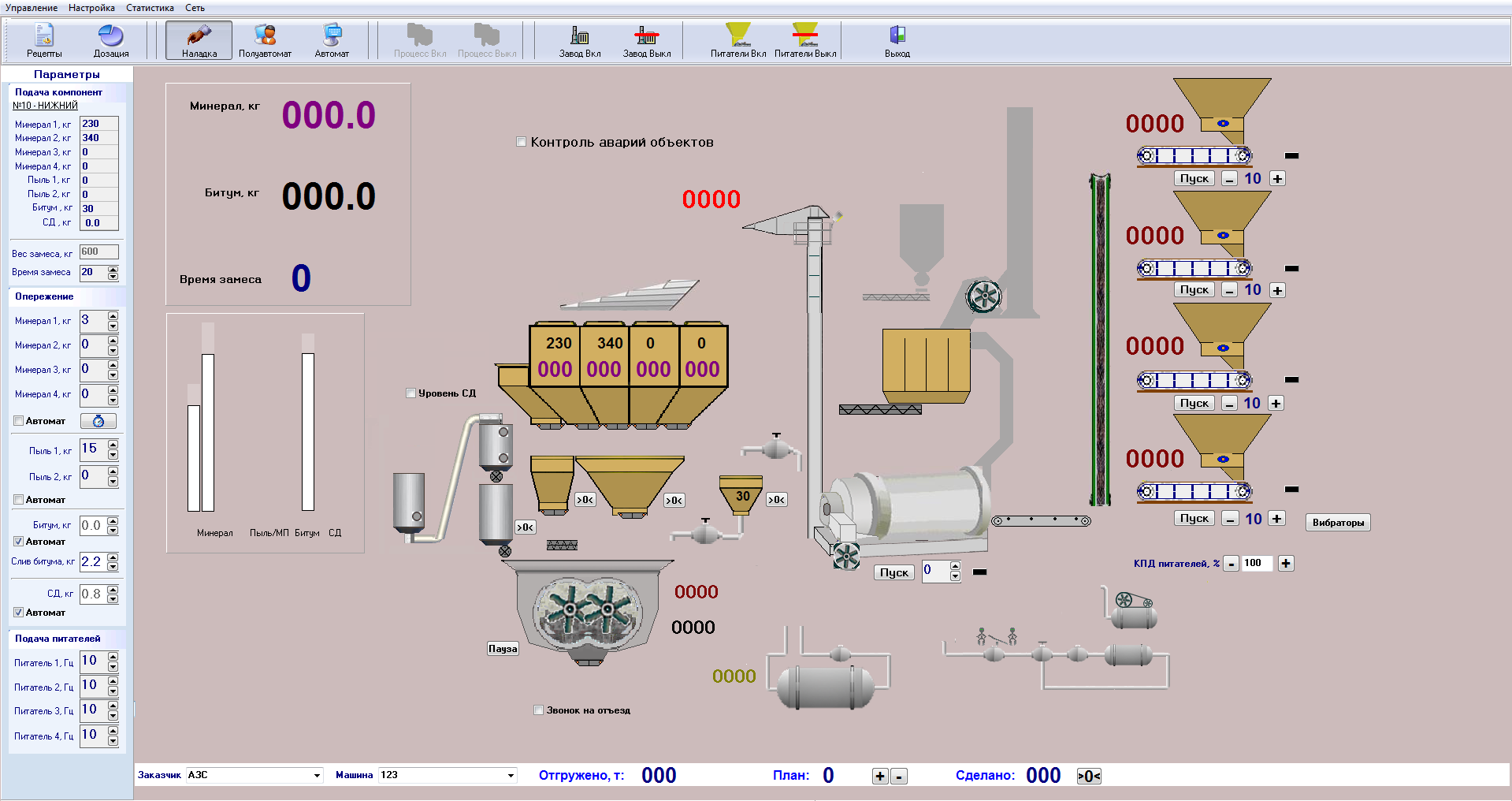Open the №10 - НИЖНИЙ recipe link

click(x=45, y=106)
